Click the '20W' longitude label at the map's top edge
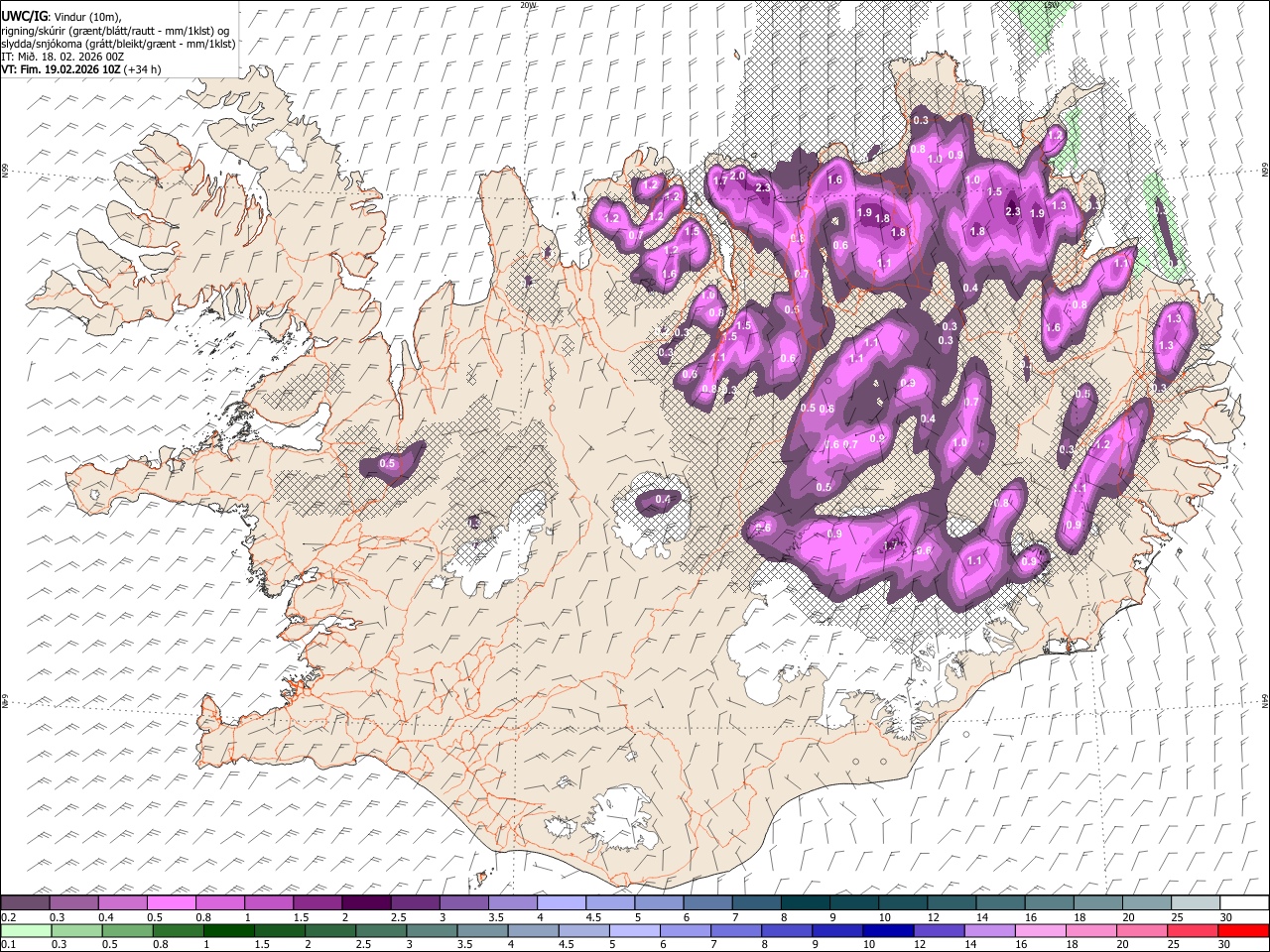The width and height of the screenshot is (1270, 952). 528,5
